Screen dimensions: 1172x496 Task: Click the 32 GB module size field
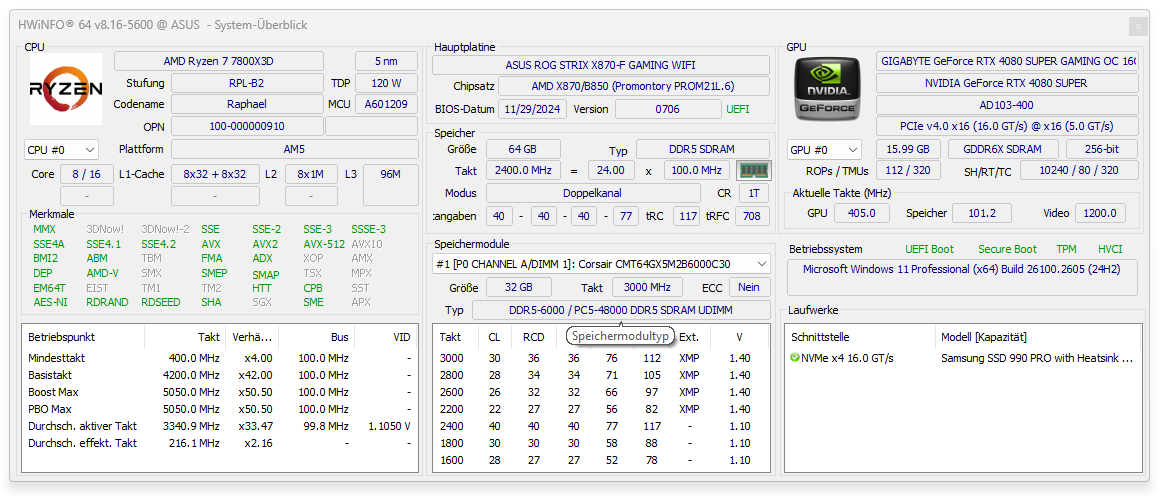click(519, 287)
